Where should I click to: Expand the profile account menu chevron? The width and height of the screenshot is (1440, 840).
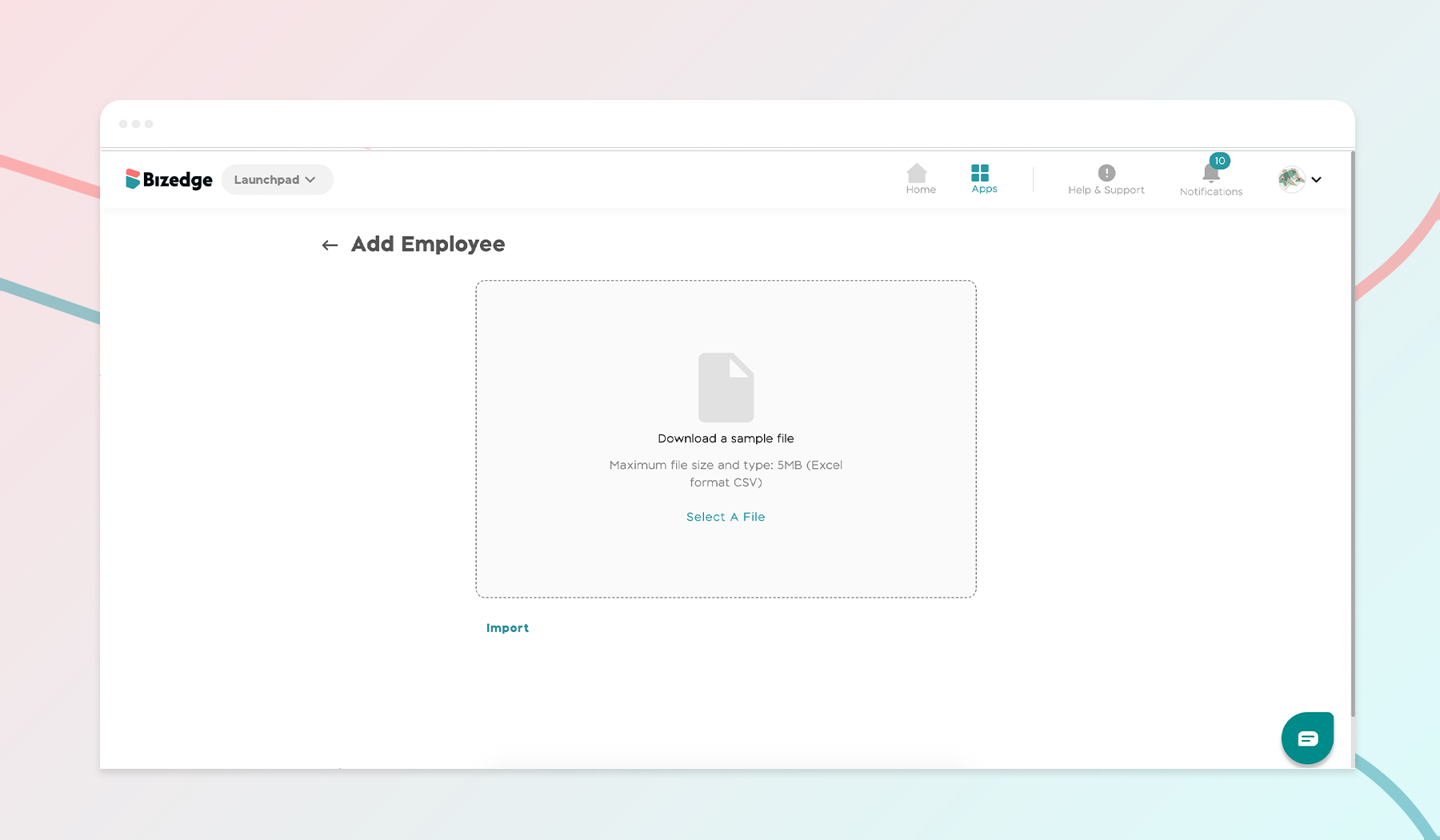[x=1317, y=180]
